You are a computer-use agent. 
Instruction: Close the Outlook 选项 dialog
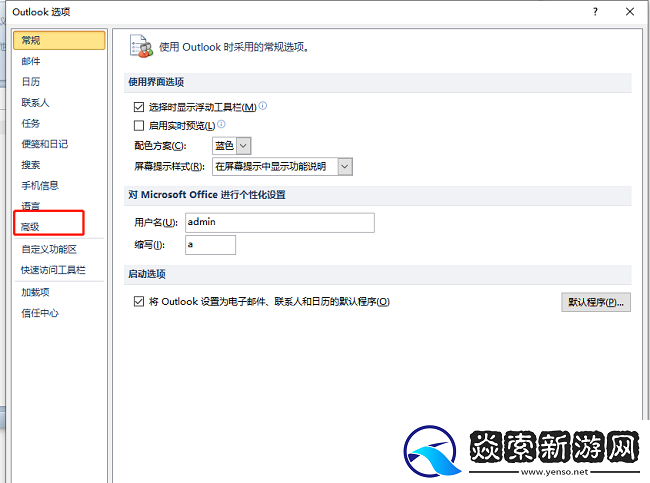tap(630, 12)
